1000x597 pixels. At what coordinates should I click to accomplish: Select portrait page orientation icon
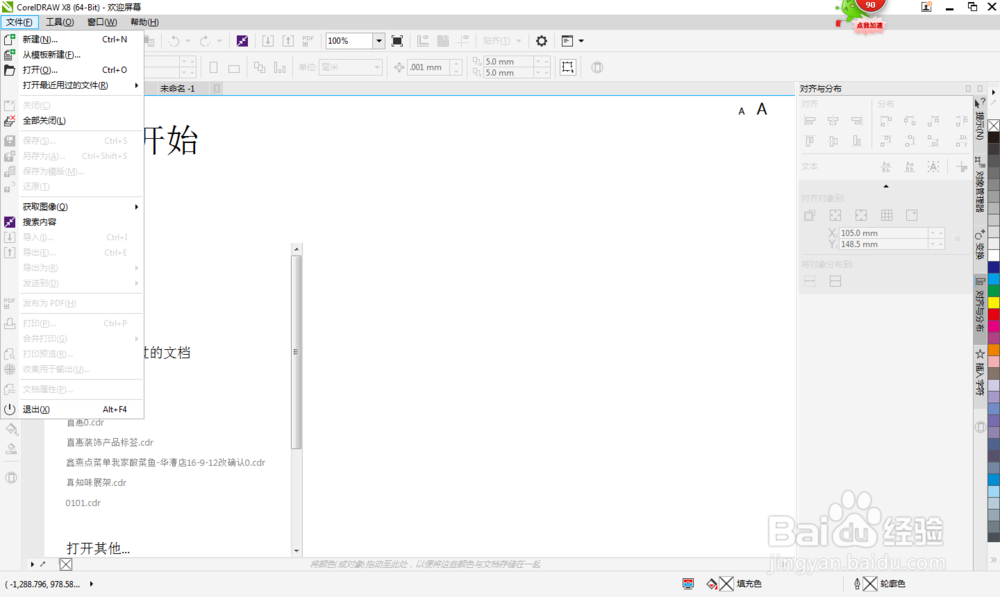pos(214,67)
